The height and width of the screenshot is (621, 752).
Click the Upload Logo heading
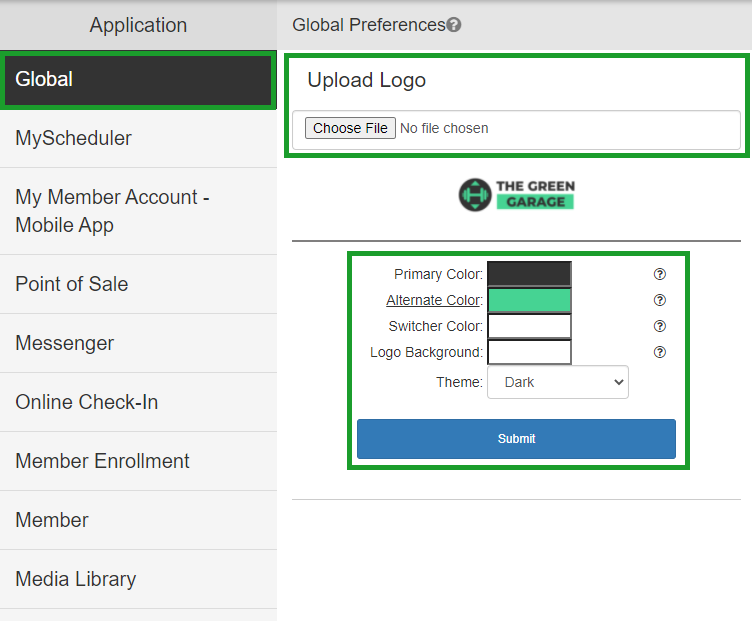pyautogui.click(x=366, y=80)
